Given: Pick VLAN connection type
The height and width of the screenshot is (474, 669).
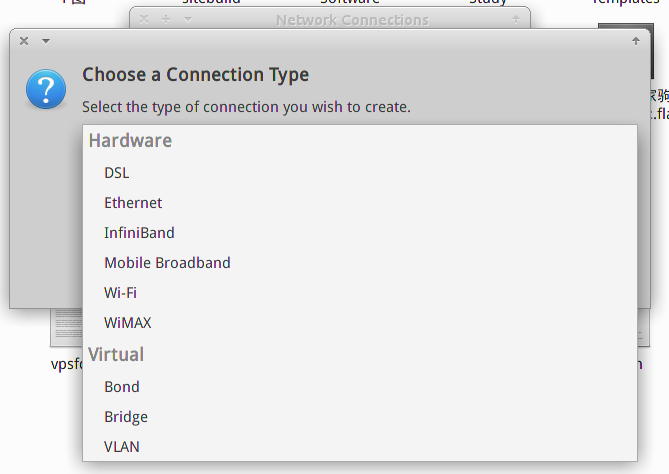Looking at the screenshot, I should (x=122, y=446).
